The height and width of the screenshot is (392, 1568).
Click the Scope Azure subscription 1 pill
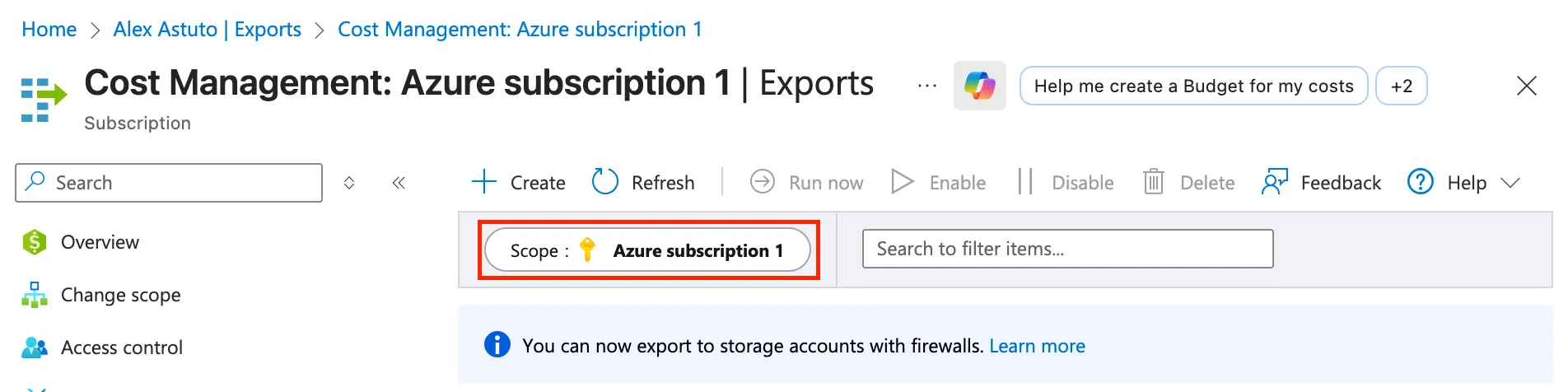(647, 250)
